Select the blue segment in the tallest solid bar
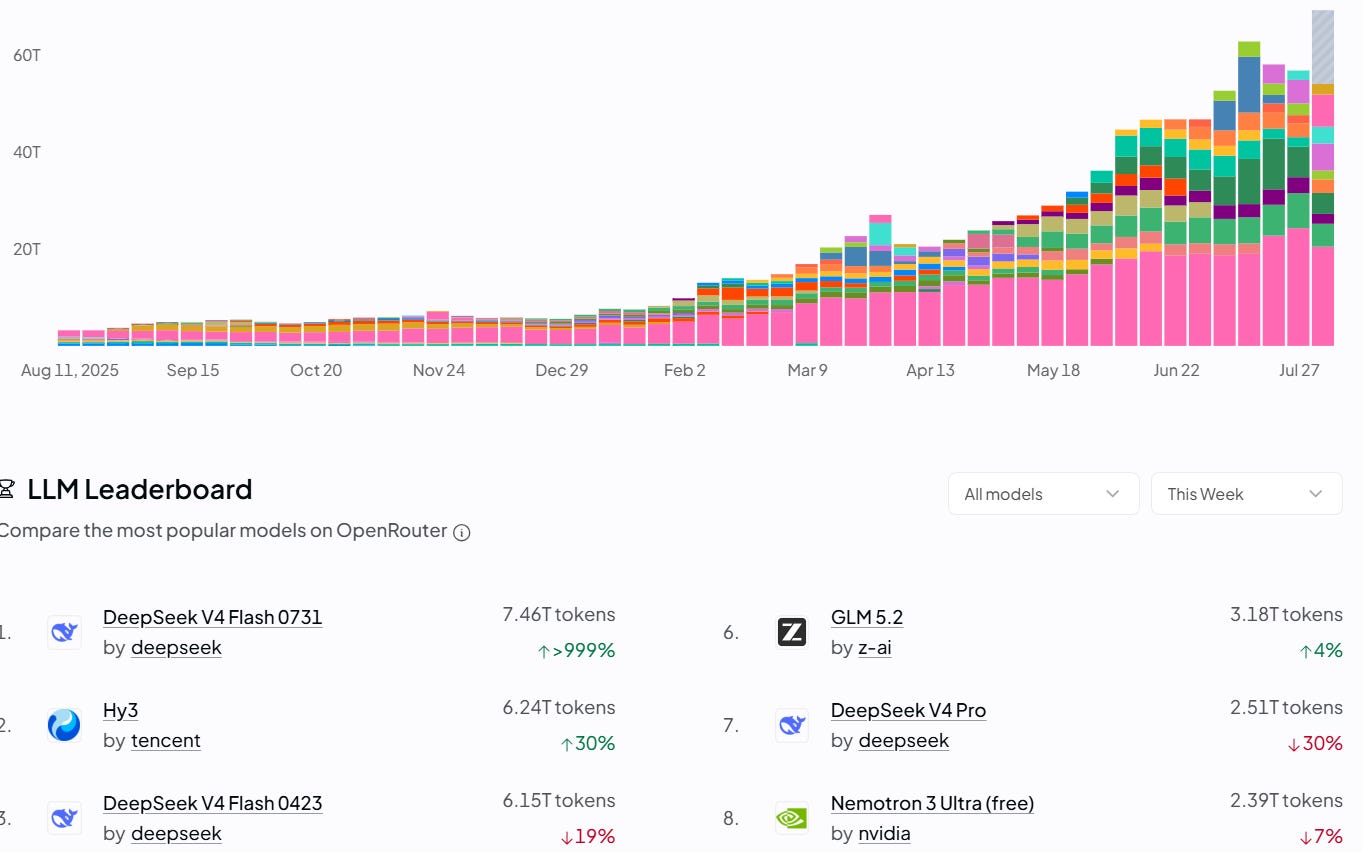This screenshot has height=852, width=1362. tap(1249, 84)
